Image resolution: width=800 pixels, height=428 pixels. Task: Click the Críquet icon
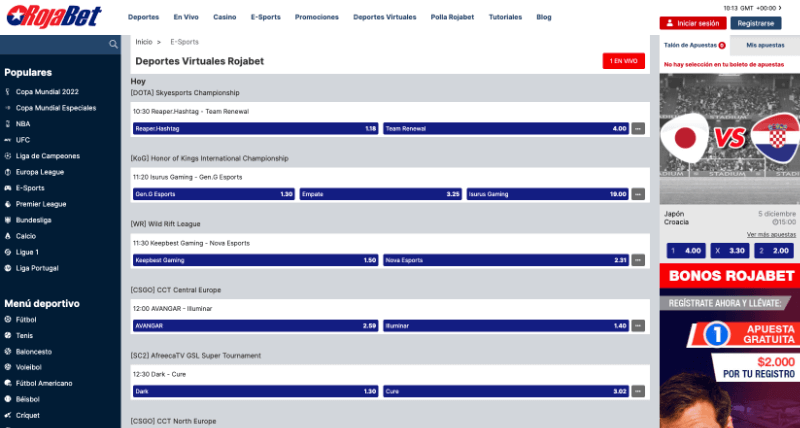click(x=7, y=415)
